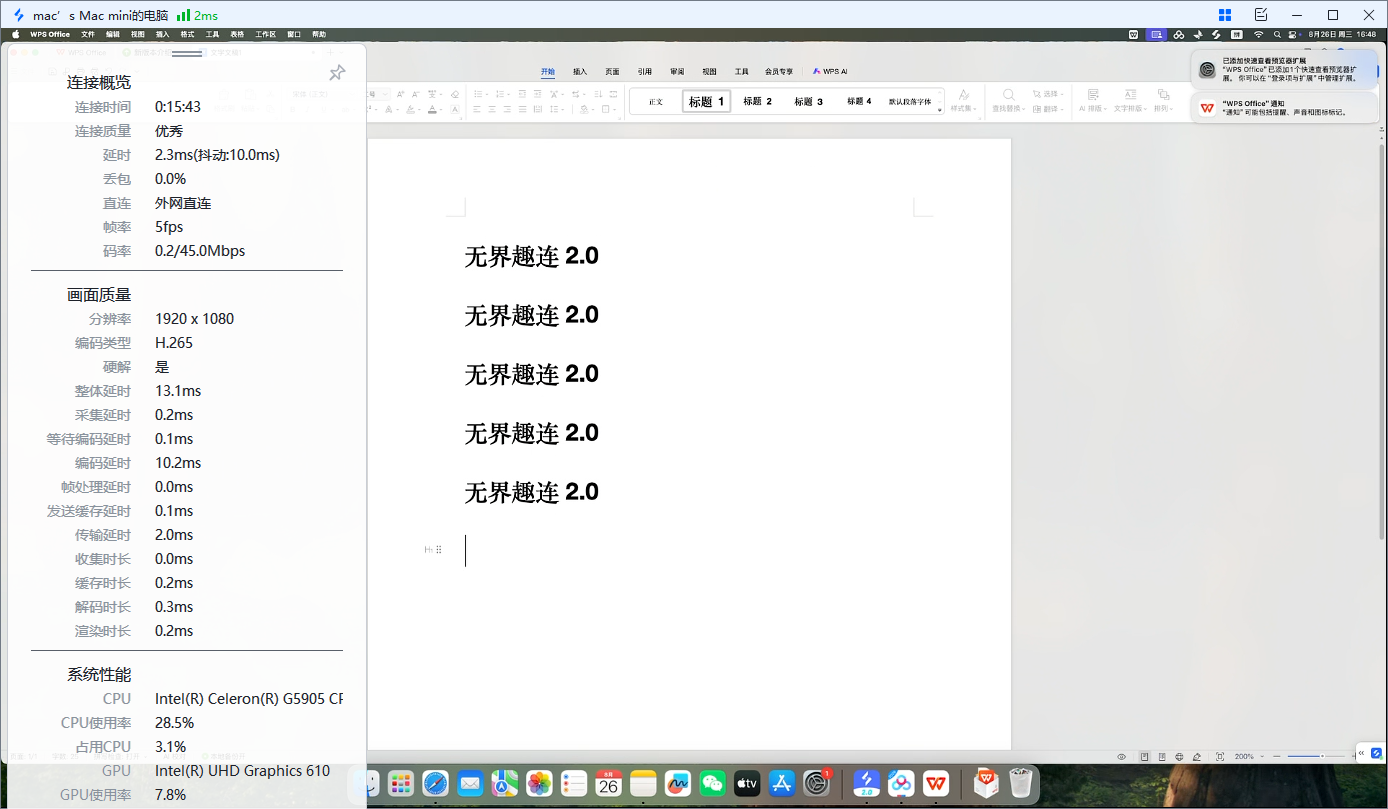Switch to the 审阅 ribbon tab
1388x809 pixels.
[x=677, y=72]
